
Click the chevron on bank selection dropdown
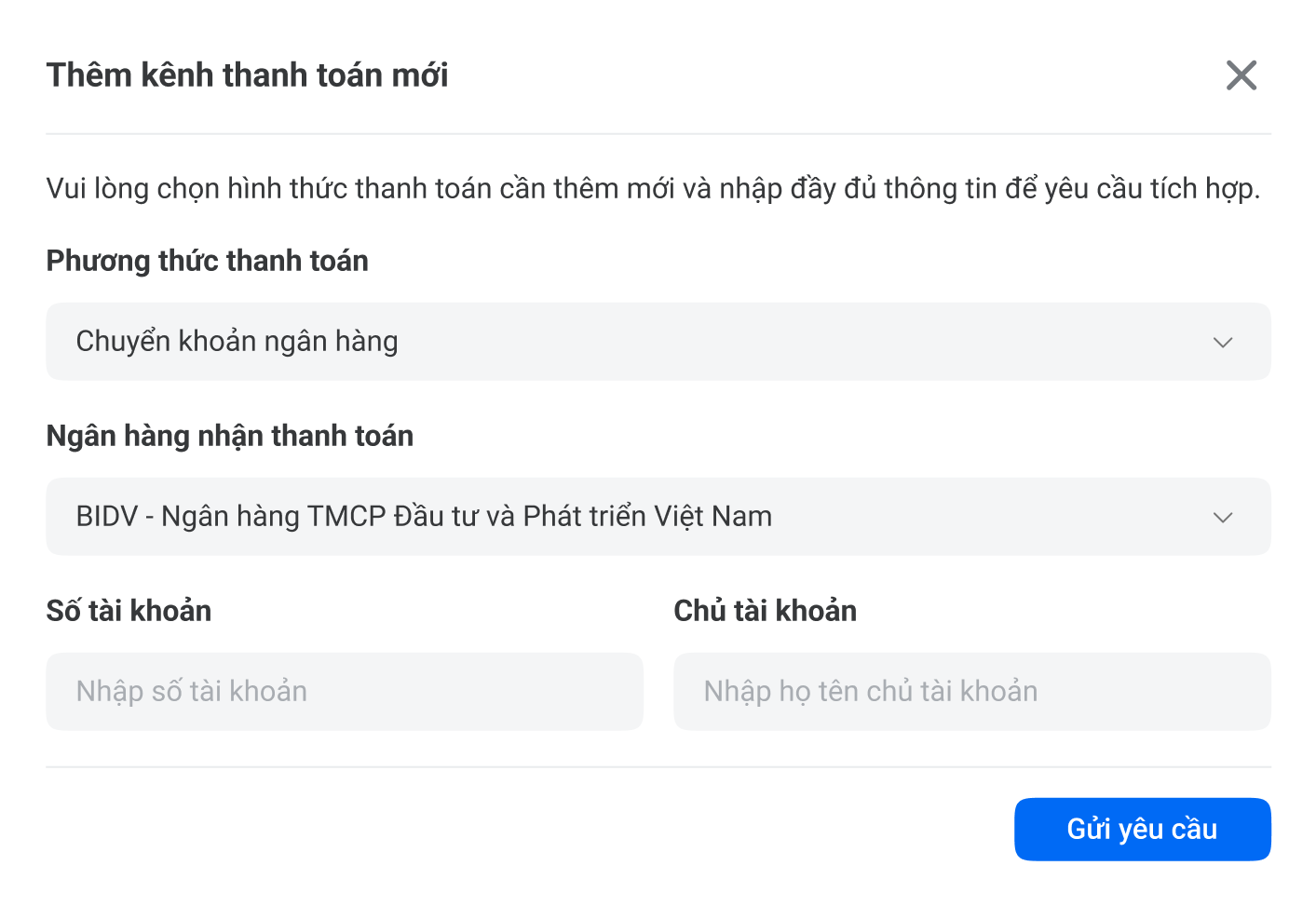tap(1224, 517)
